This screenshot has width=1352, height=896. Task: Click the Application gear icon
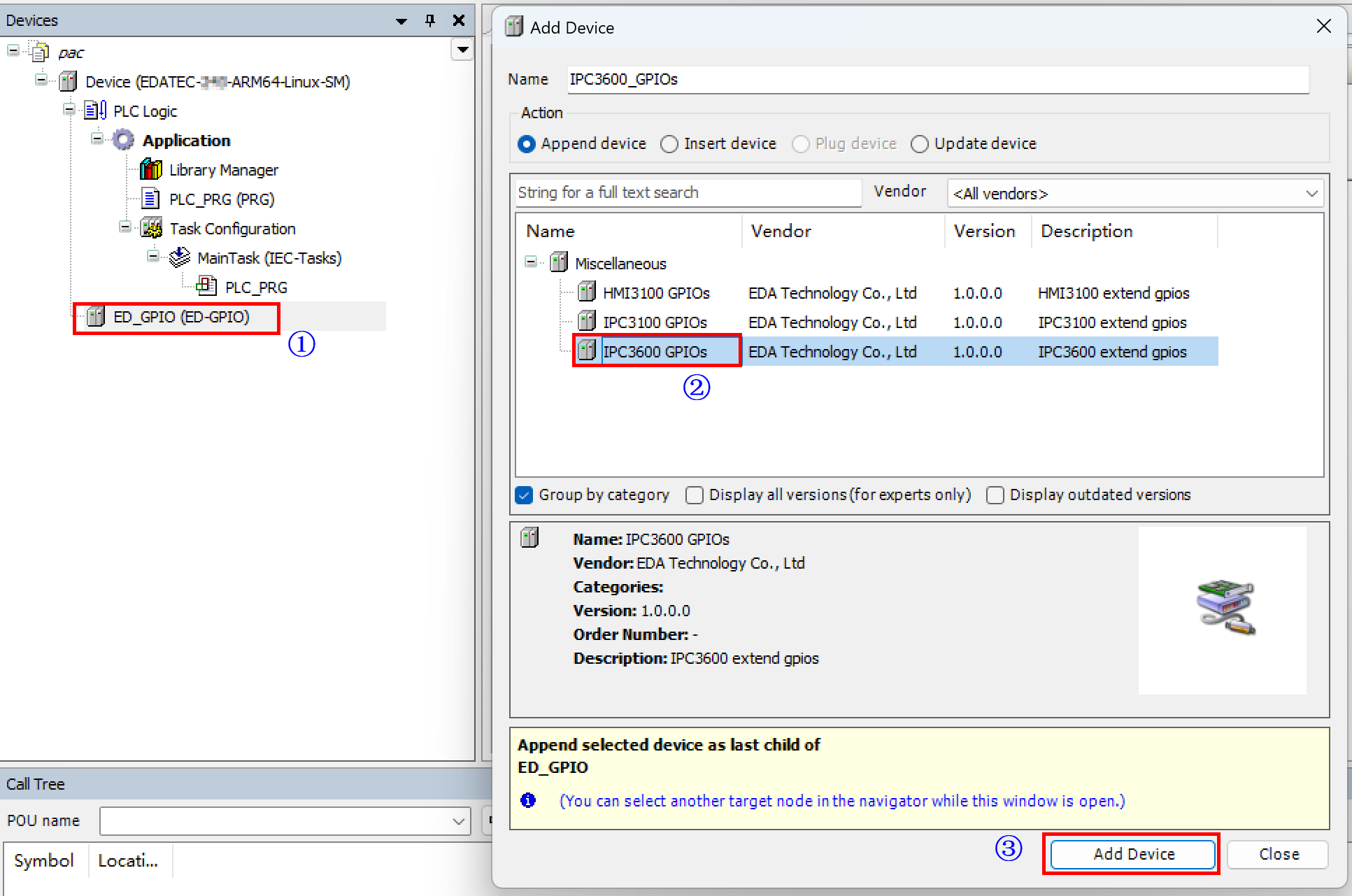123,140
